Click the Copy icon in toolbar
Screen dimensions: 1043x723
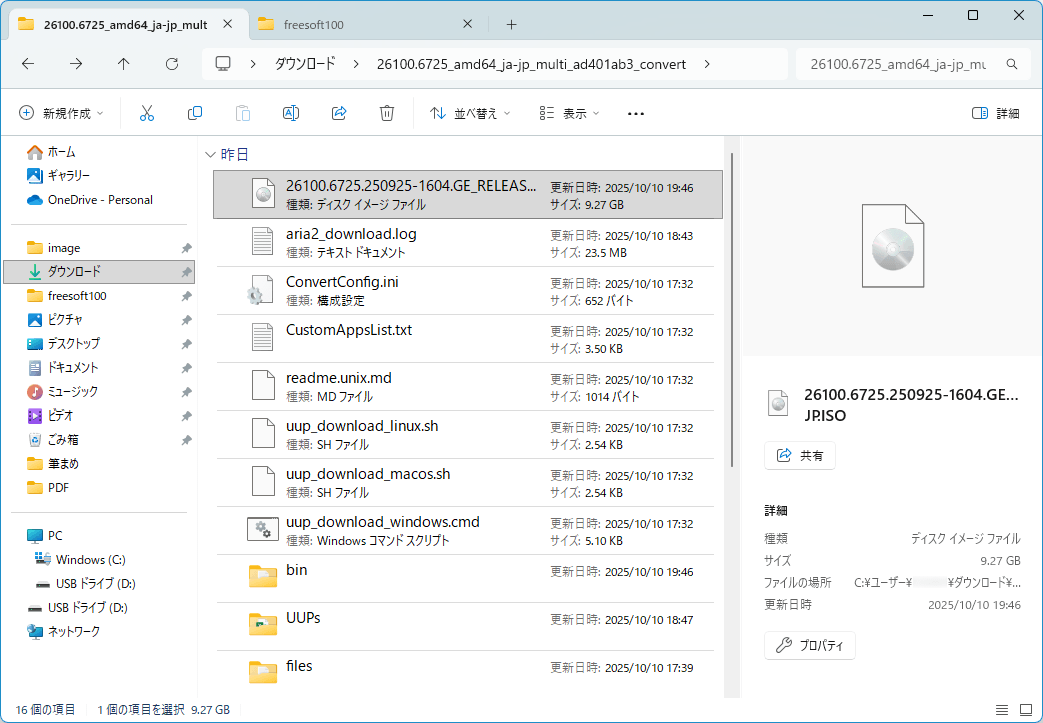click(x=195, y=114)
